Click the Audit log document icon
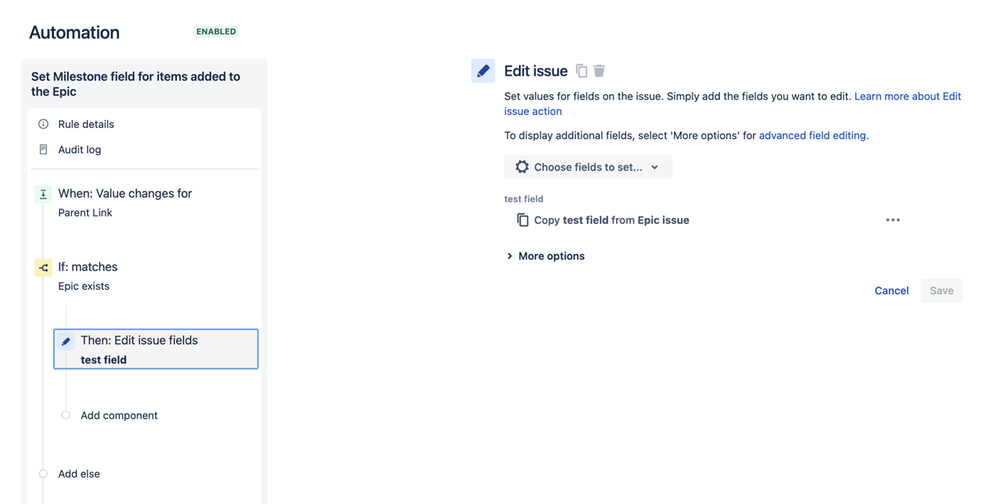Image resolution: width=999 pixels, height=504 pixels. pyautogui.click(x=43, y=150)
